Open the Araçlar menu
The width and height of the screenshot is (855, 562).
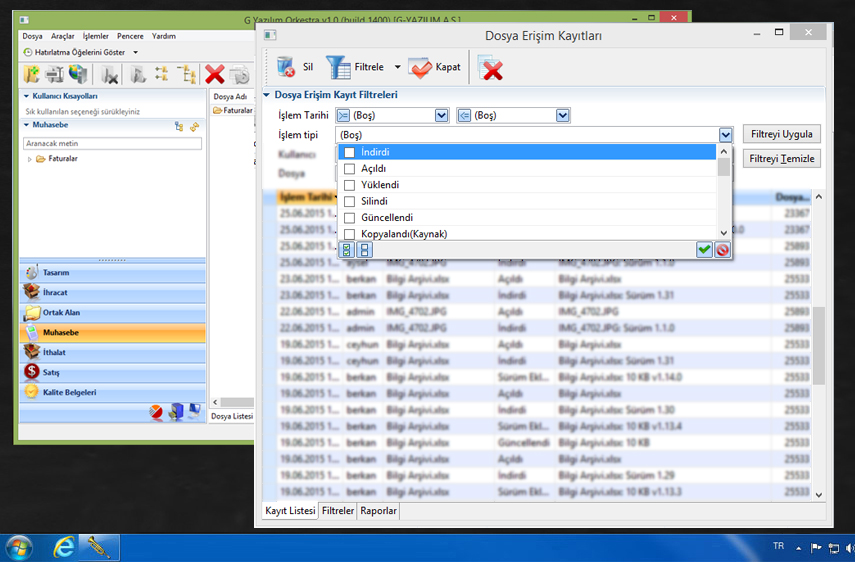[x=63, y=36]
